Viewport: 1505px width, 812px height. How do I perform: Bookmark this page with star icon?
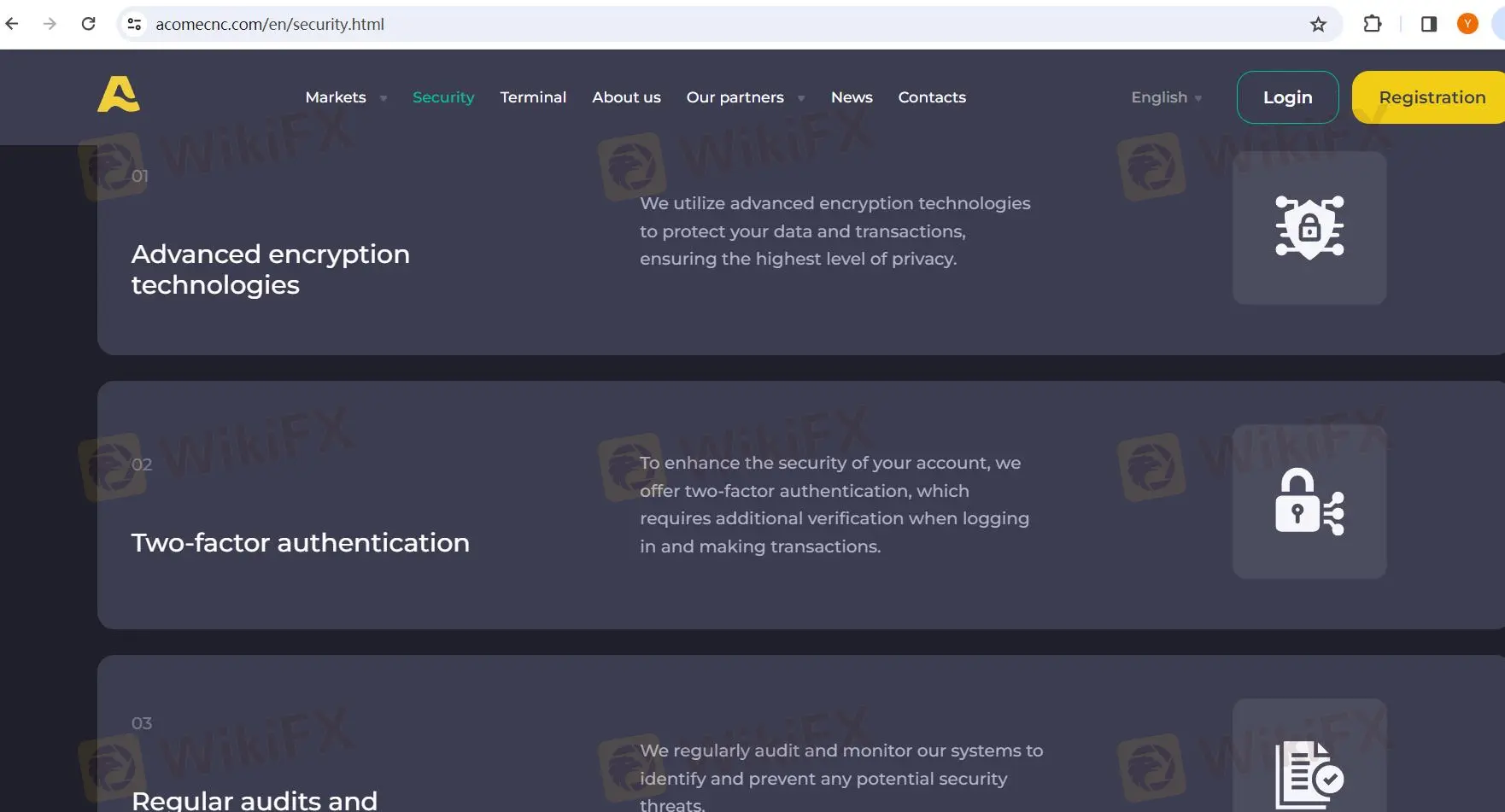(1318, 24)
